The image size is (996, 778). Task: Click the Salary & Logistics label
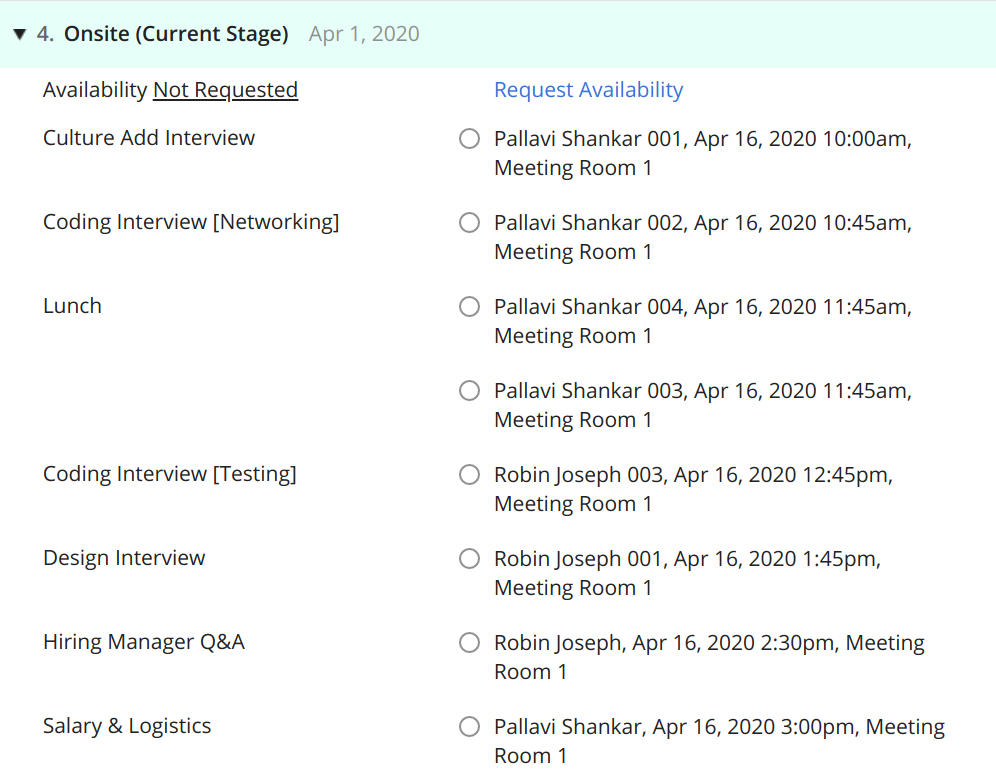point(127,726)
